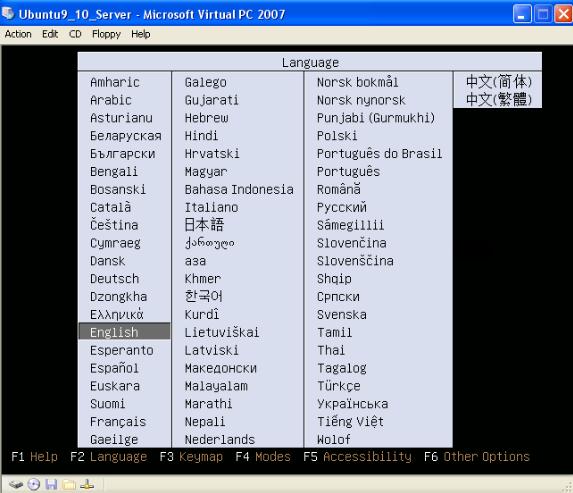Click F4 Modes option
Viewport: 573px width, 493px height.
click(x=263, y=456)
